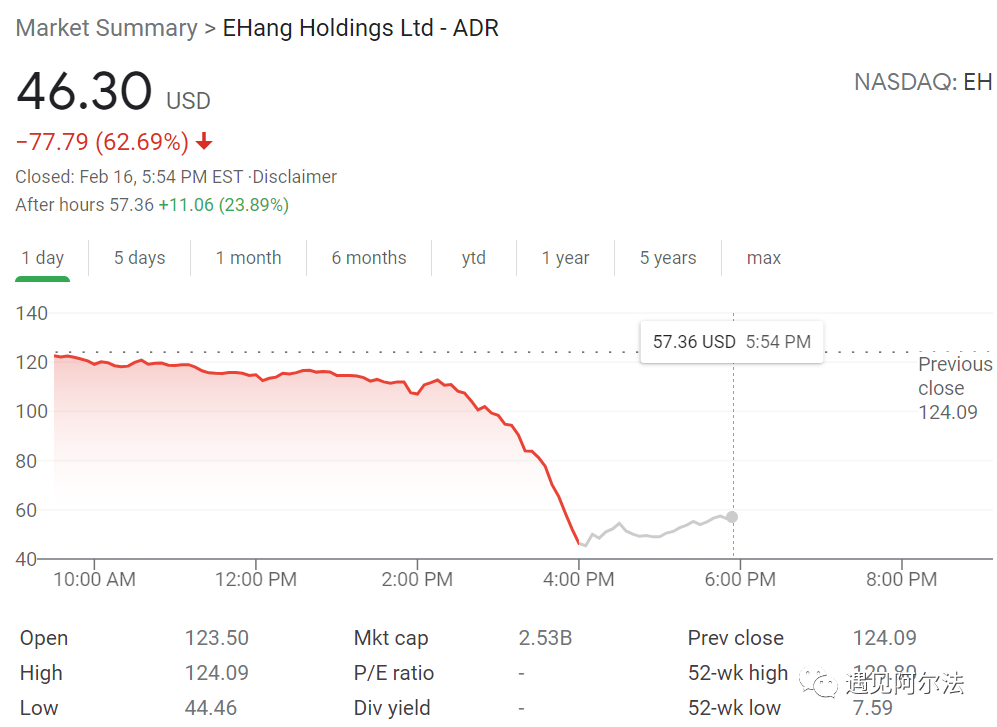Click the Market Summary breadcrumb
Screen dimensions: 997x727
point(106,28)
